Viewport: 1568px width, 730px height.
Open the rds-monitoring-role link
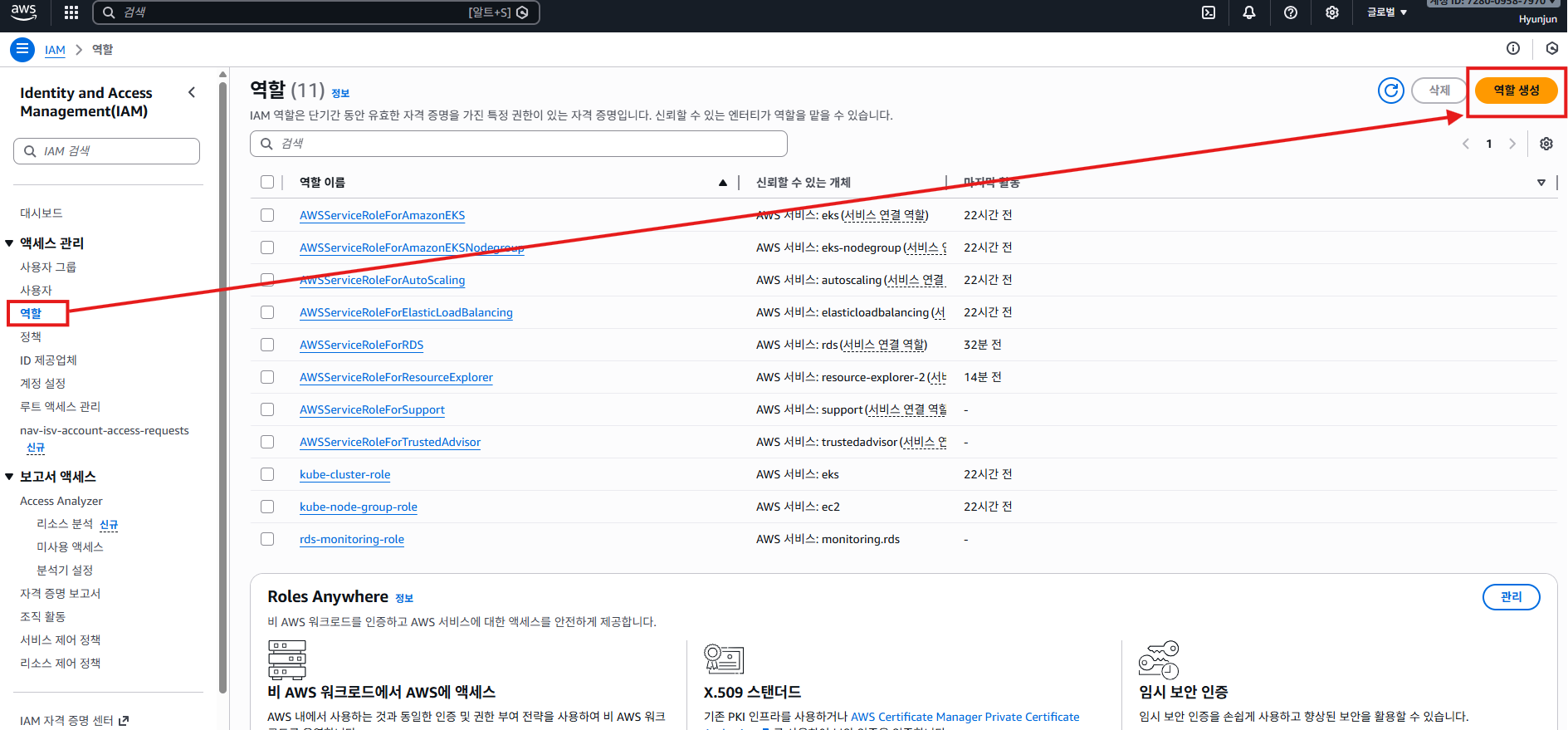352,539
